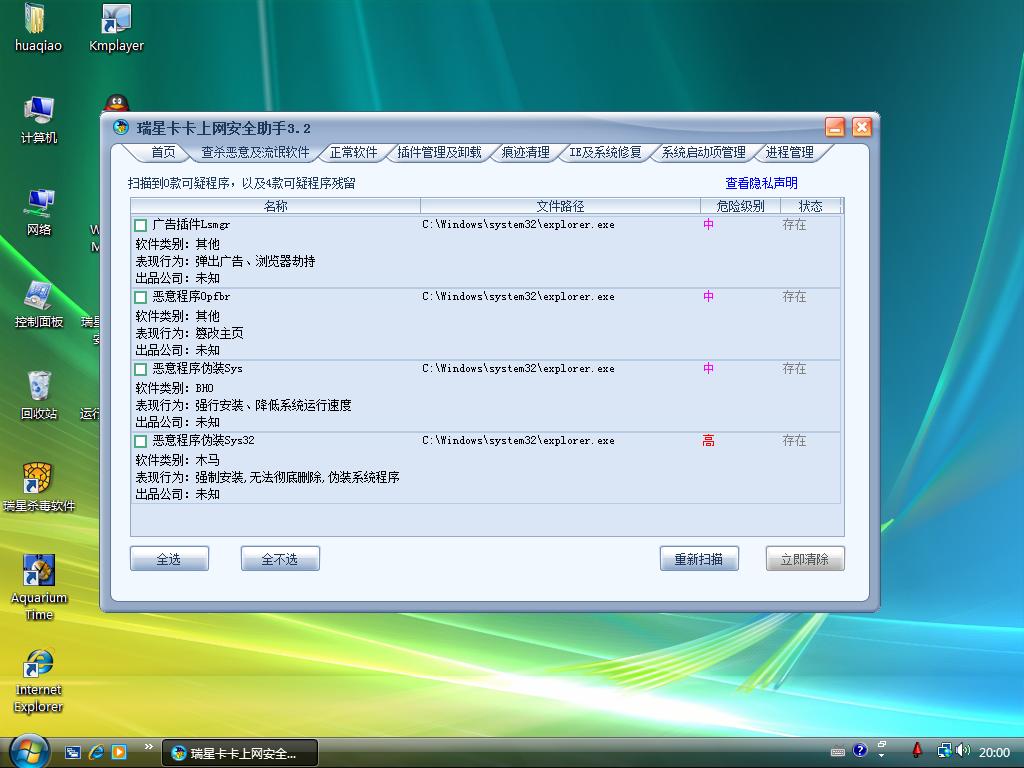Click the 存在 status of 伪装Sys row
Image resolution: width=1024 pixels, height=768 pixels.
(794, 369)
